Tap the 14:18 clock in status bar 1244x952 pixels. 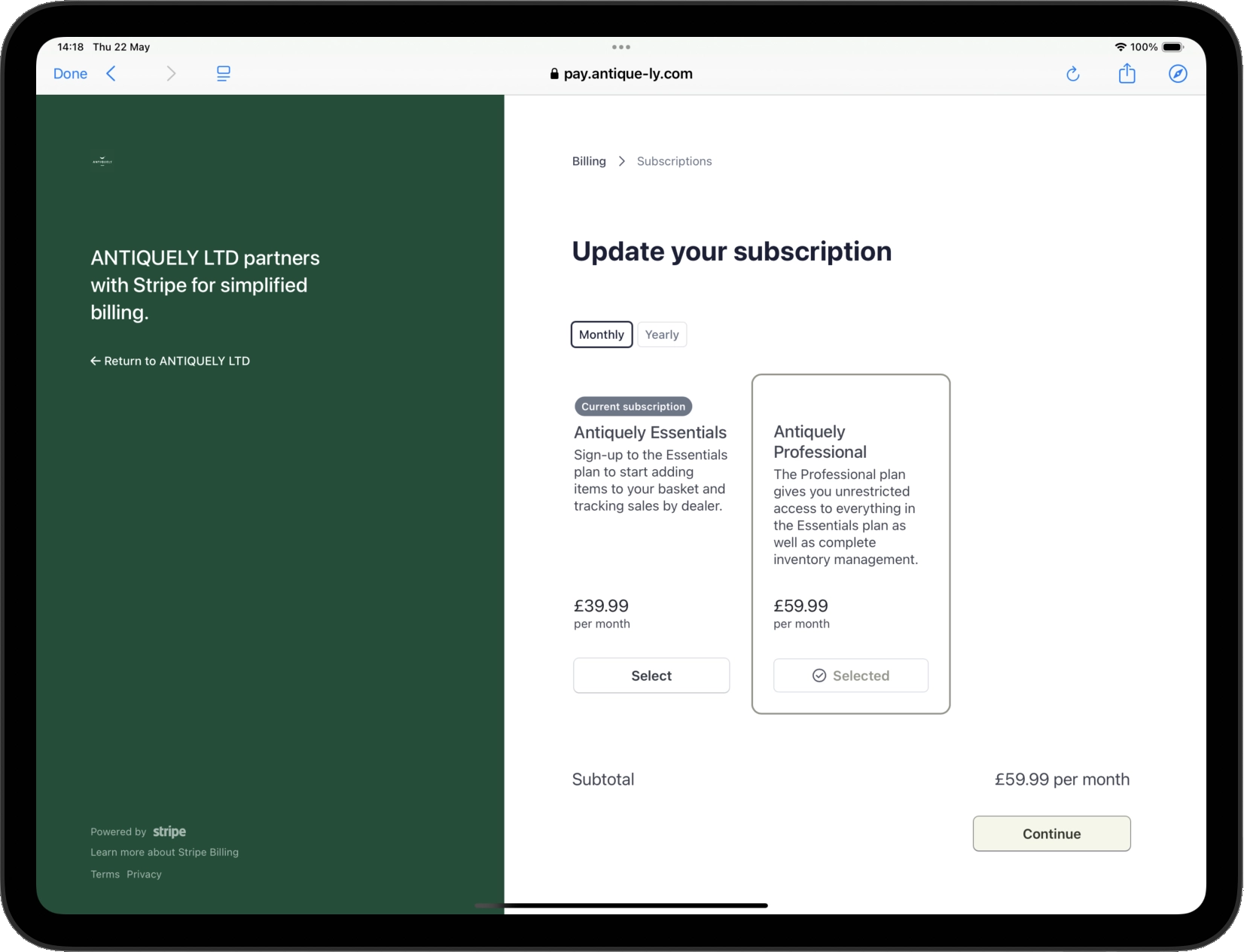[70, 47]
